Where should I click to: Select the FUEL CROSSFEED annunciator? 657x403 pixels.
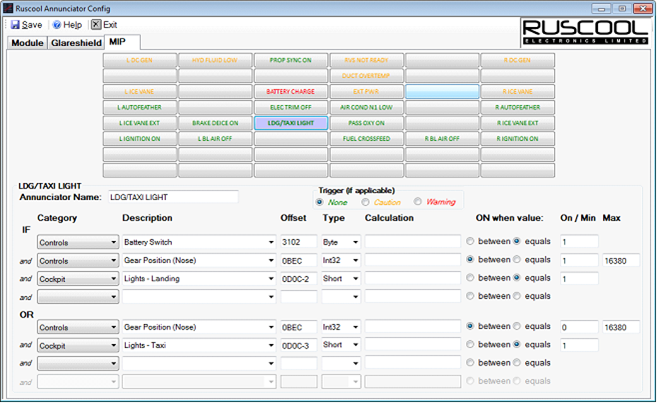tap(367, 139)
